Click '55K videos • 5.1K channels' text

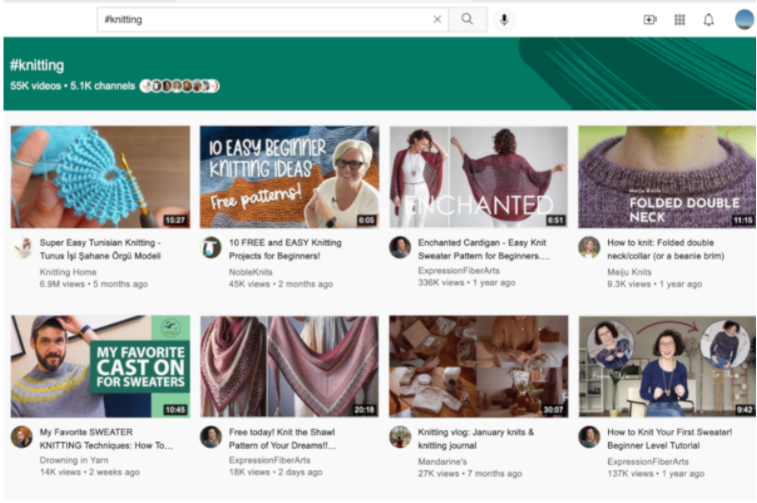point(72,86)
